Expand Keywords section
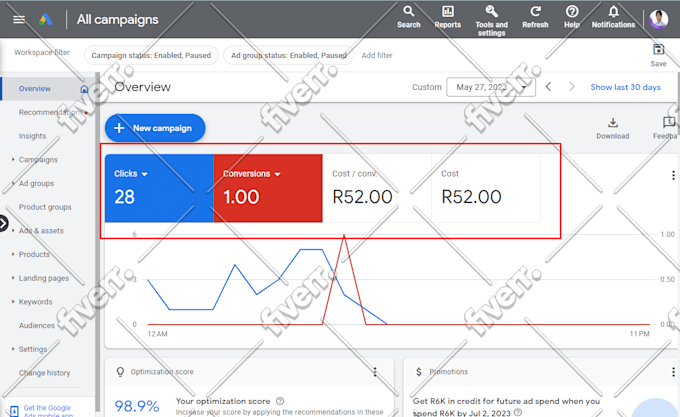 pyautogui.click(x=13, y=301)
